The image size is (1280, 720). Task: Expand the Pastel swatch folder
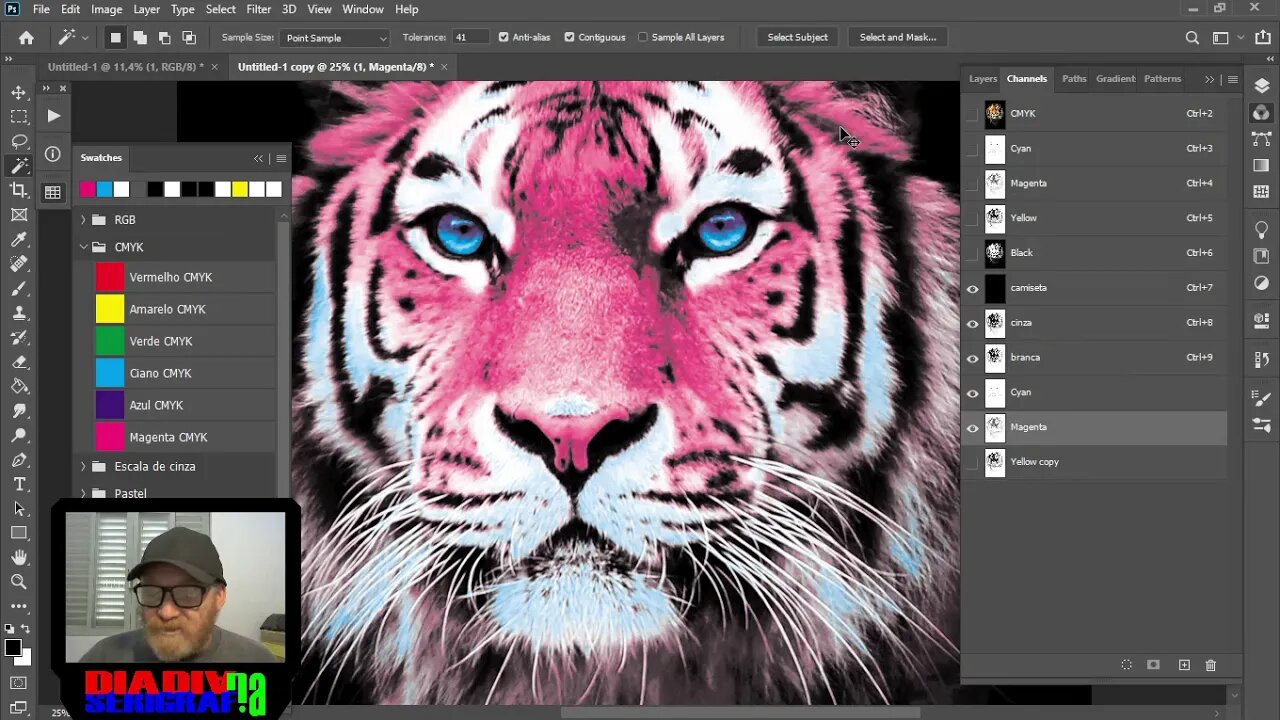point(83,493)
